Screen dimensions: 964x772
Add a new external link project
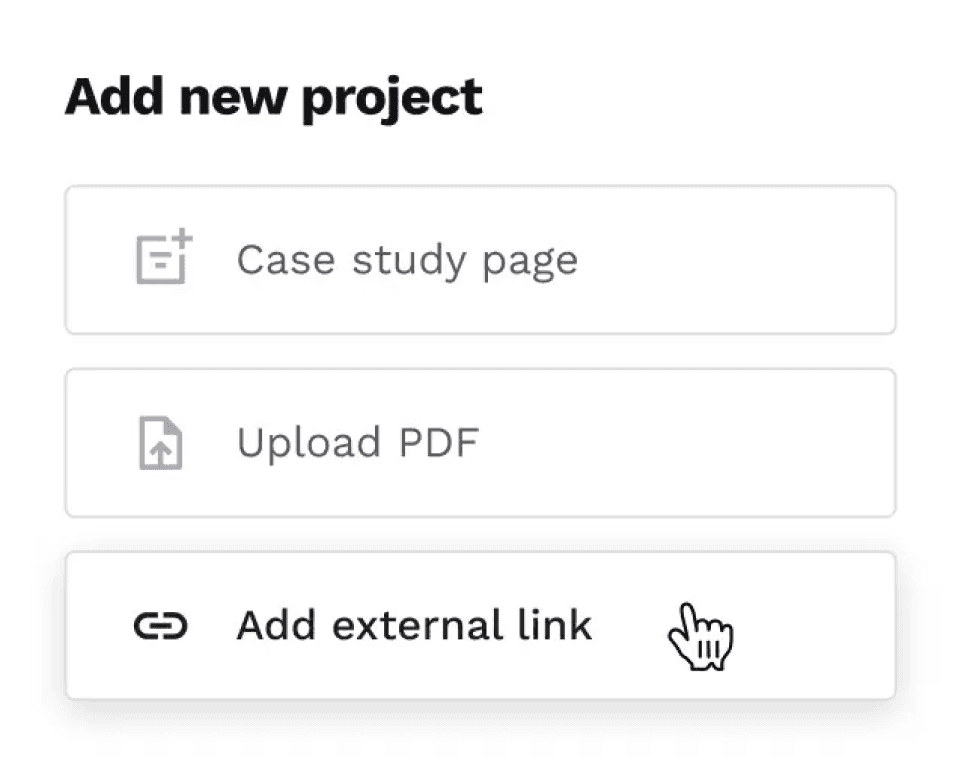pos(480,625)
